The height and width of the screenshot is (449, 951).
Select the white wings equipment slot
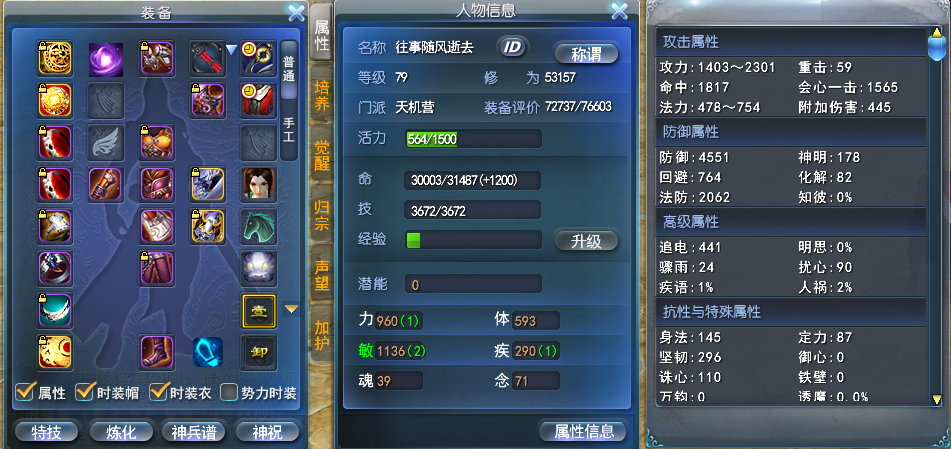pyautogui.click(x=106, y=143)
